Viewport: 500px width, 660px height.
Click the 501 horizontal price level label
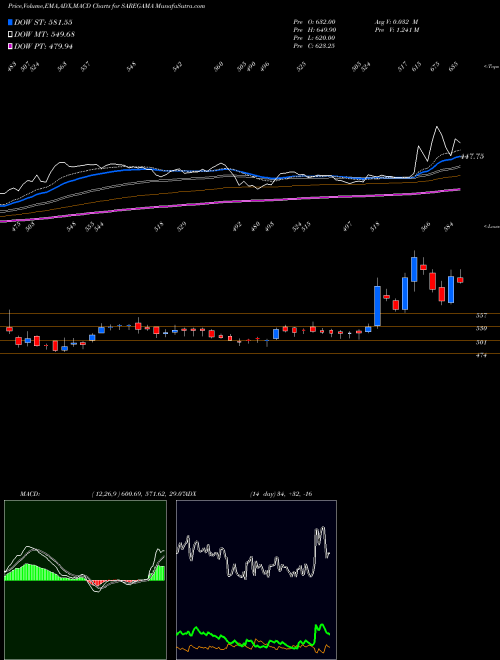tap(481, 342)
